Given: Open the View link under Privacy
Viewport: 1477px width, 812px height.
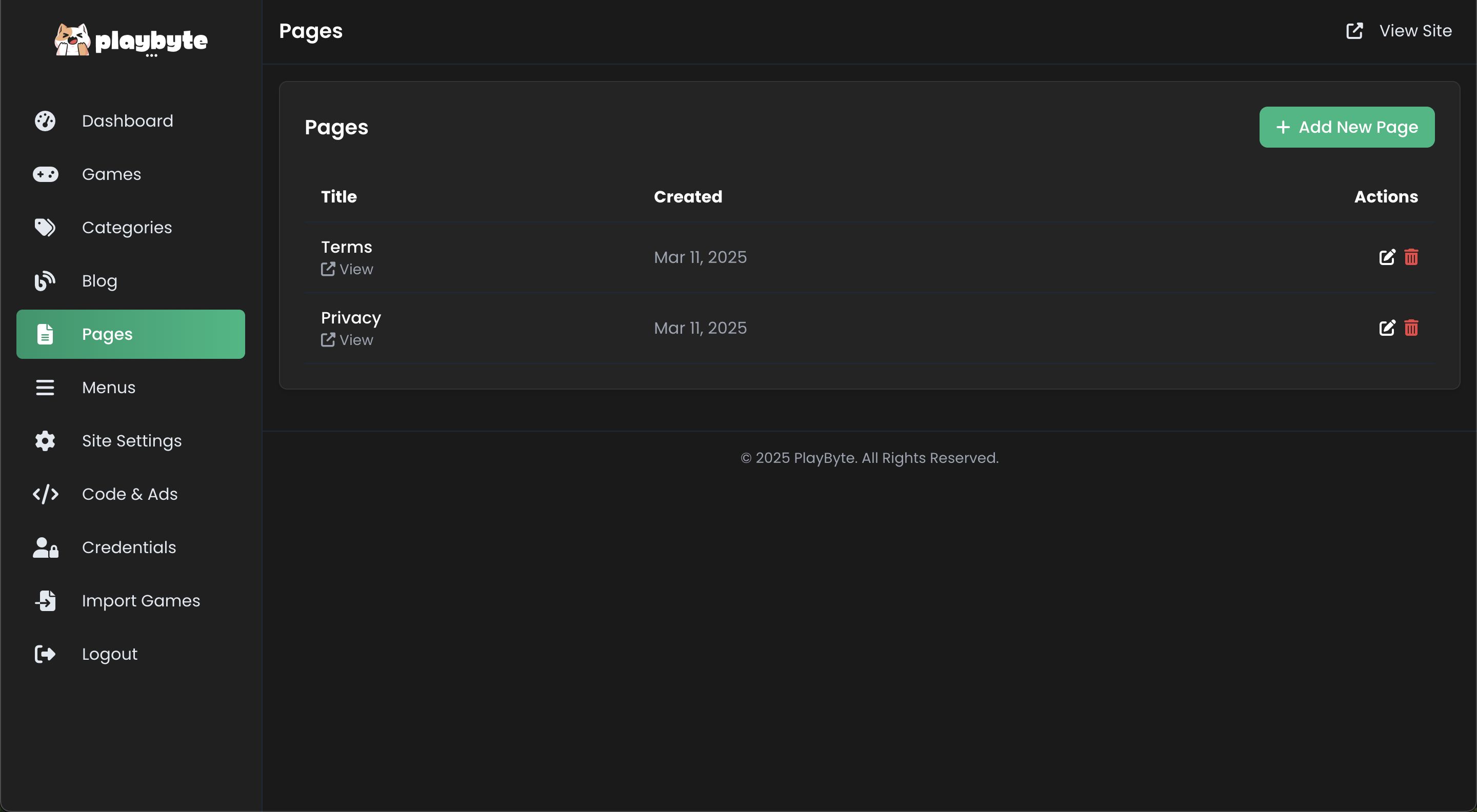Looking at the screenshot, I should (348, 340).
